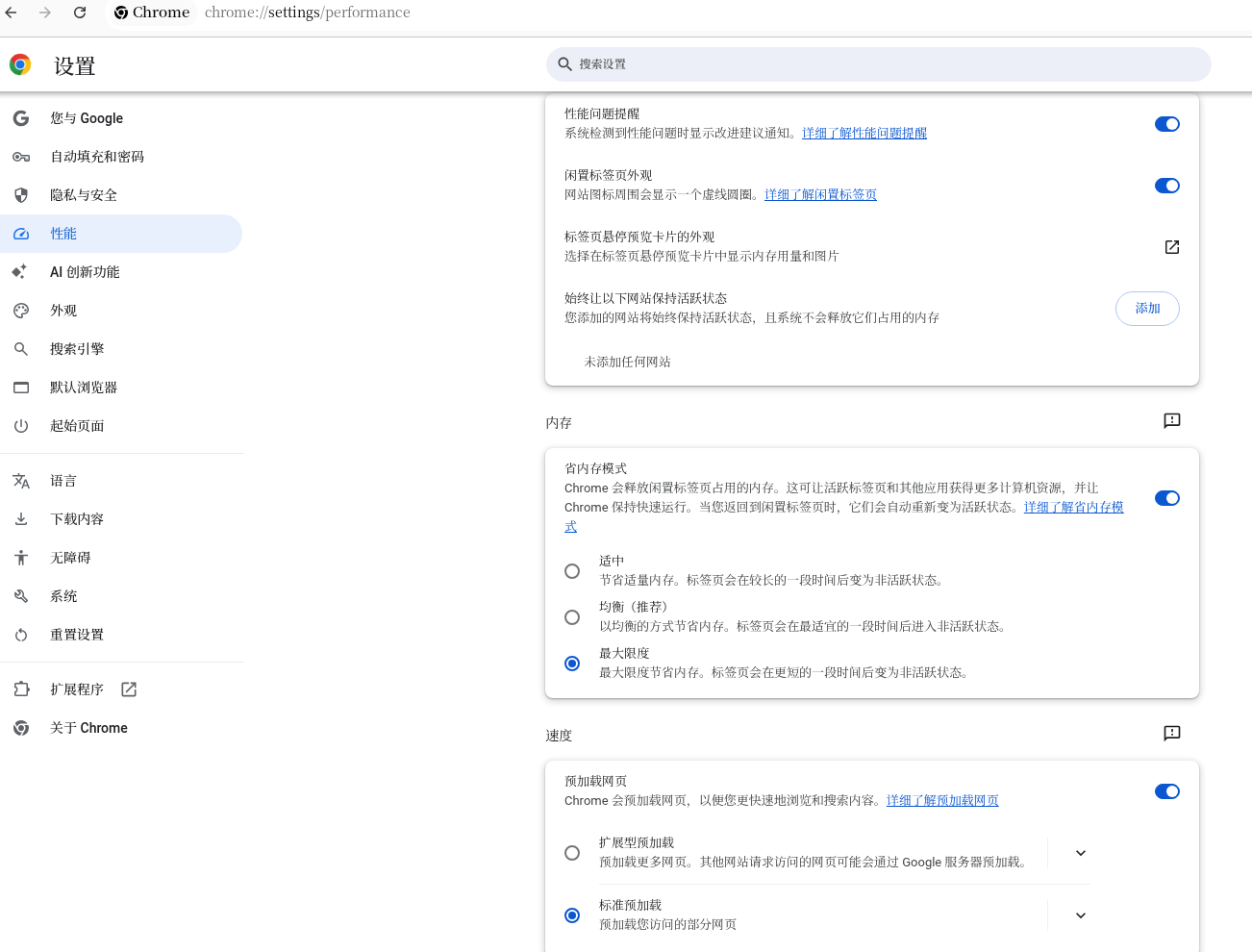Click the address bar URL chrome://settings/performance
The width and height of the screenshot is (1252, 952).
pos(308,13)
